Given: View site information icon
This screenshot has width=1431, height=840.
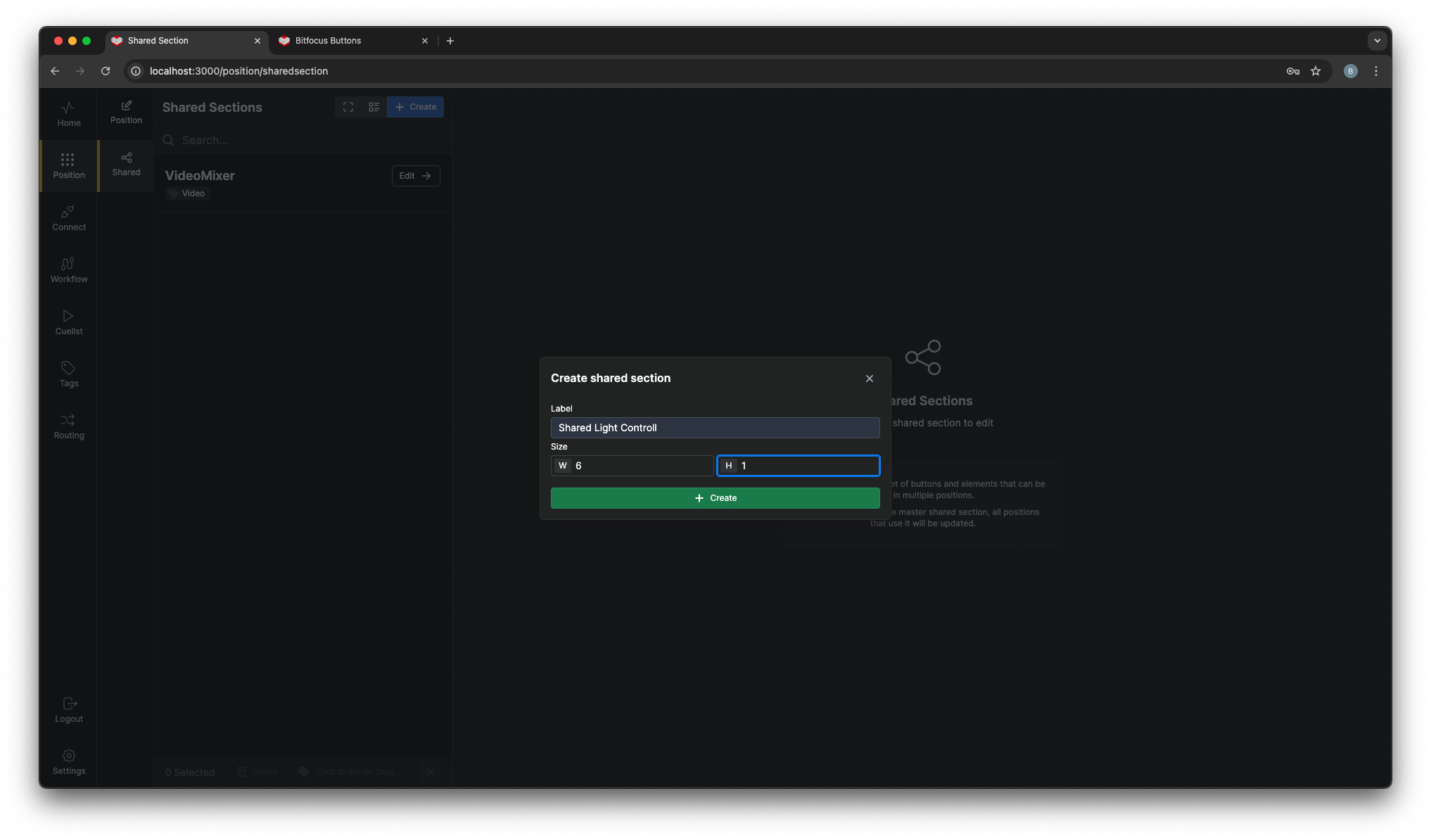Looking at the screenshot, I should pos(136,71).
